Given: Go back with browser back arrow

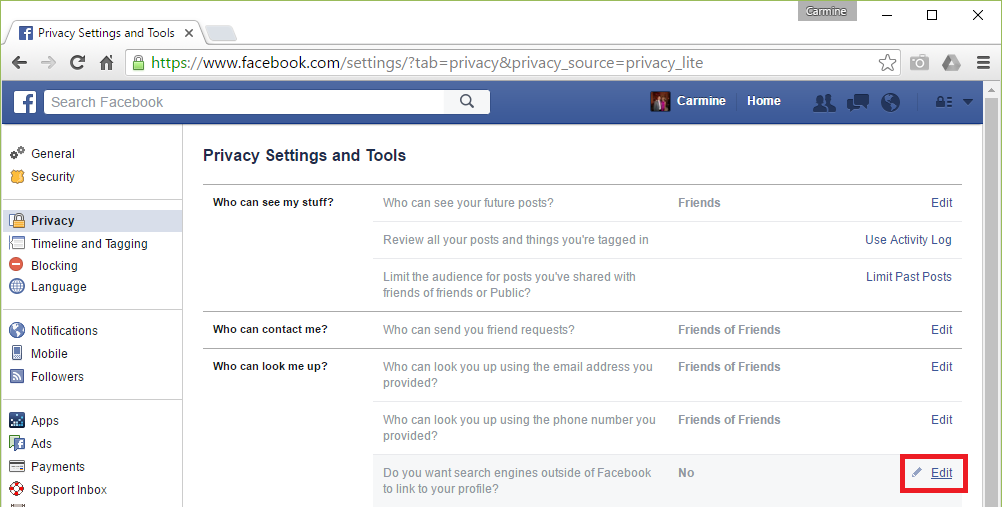Looking at the screenshot, I should 20,63.
